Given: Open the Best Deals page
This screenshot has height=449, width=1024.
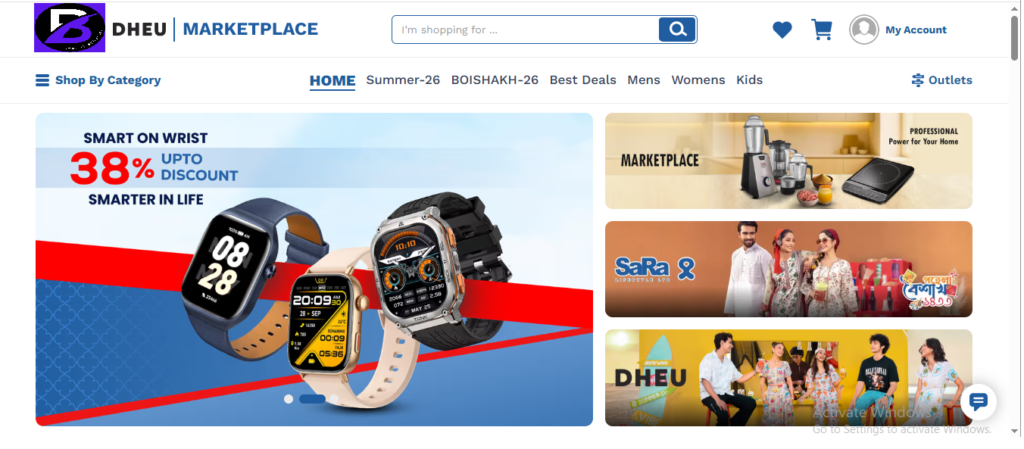Looking at the screenshot, I should tap(583, 80).
